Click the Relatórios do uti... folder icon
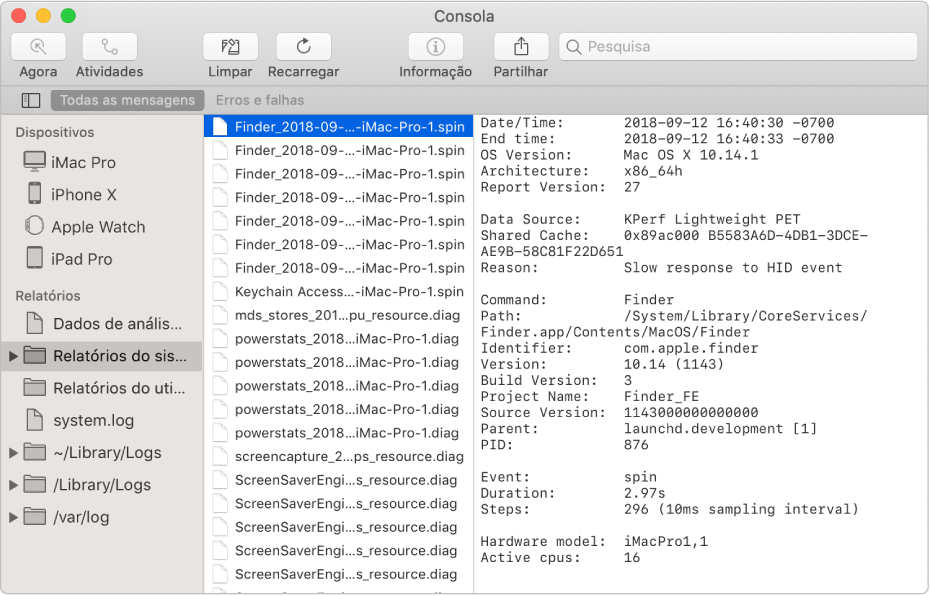931x596 pixels. [x=35, y=387]
